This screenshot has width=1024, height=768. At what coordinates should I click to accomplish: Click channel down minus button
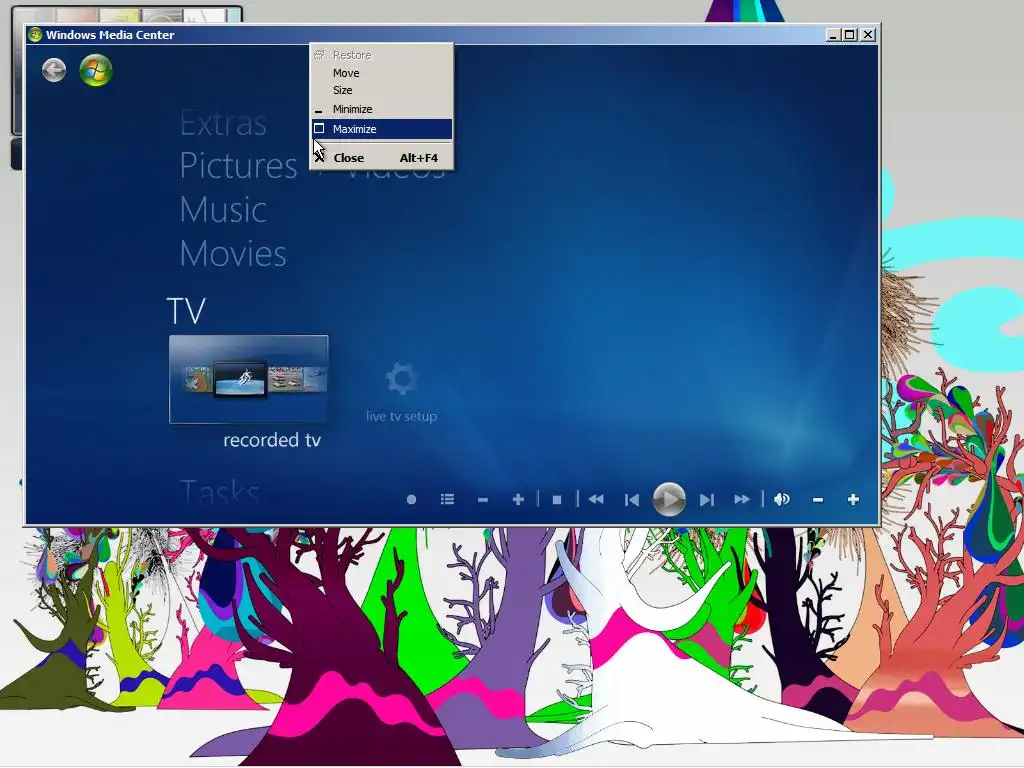[483, 500]
